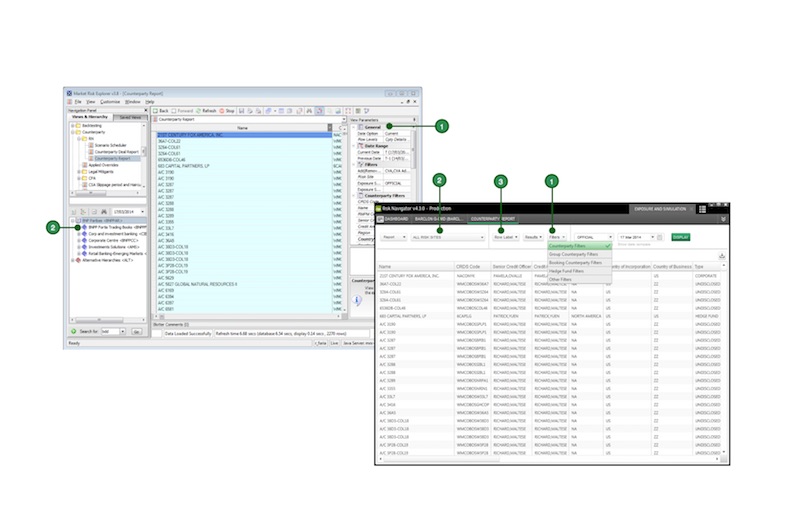Viewport: 800px width, 530px height.
Task: Open the OFFICIAL exposure dropdown
Action: coord(593,237)
